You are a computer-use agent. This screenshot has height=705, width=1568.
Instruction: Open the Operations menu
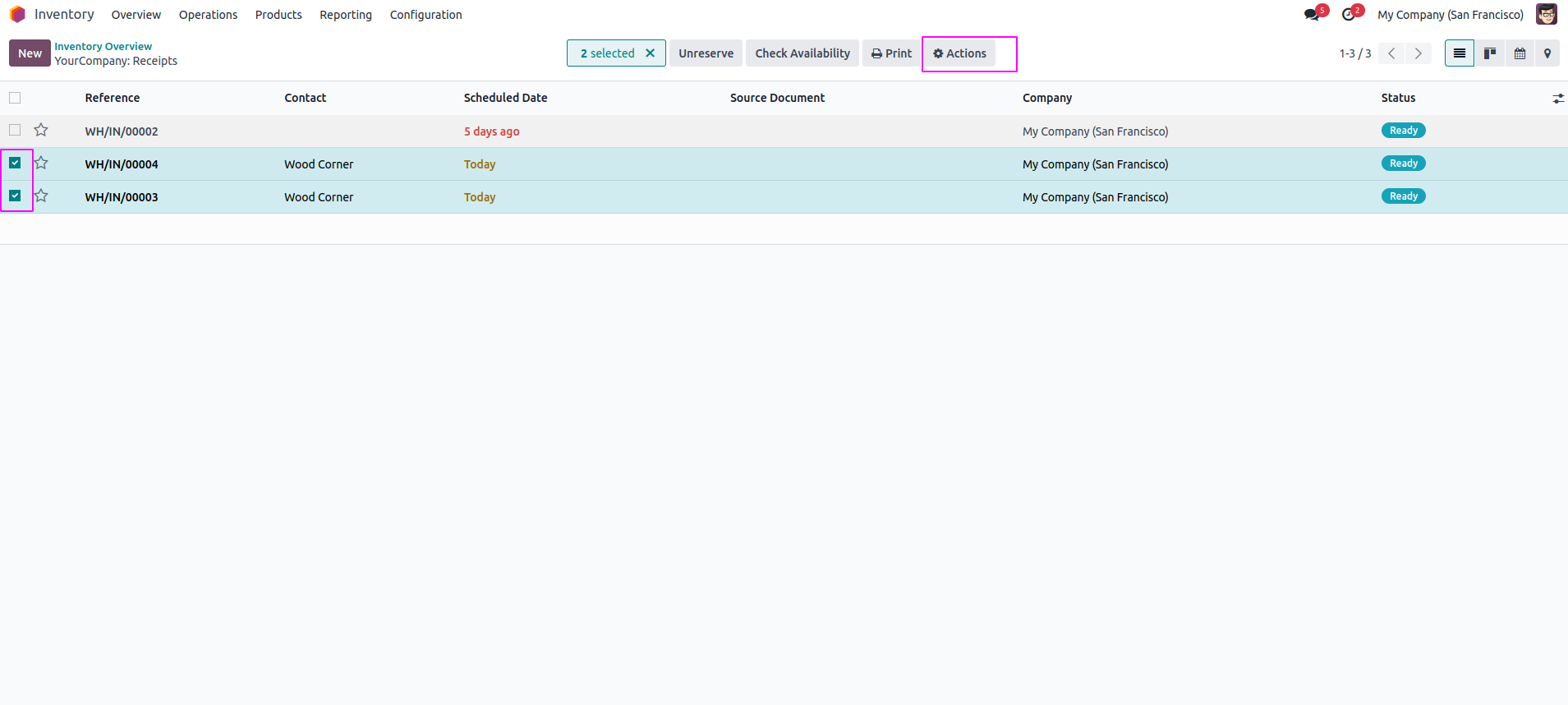click(208, 15)
